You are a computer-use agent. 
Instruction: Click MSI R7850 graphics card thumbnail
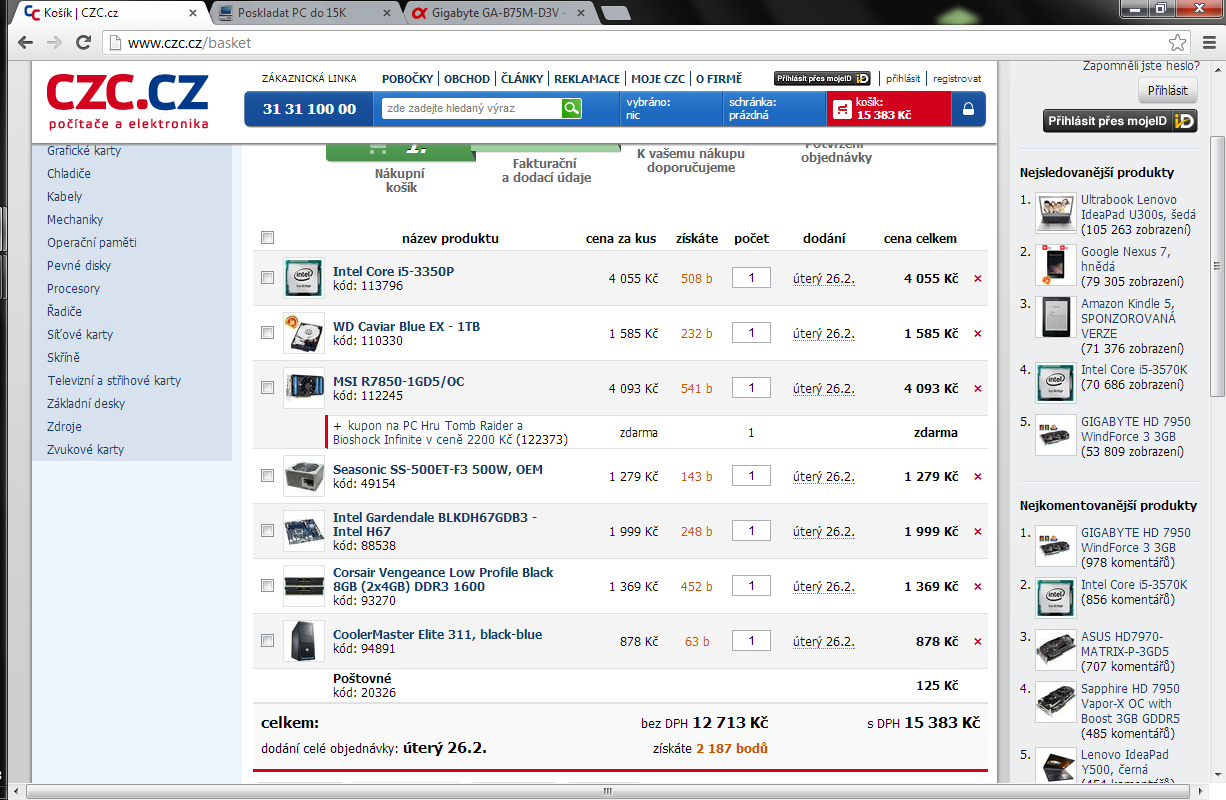pos(304,388)
